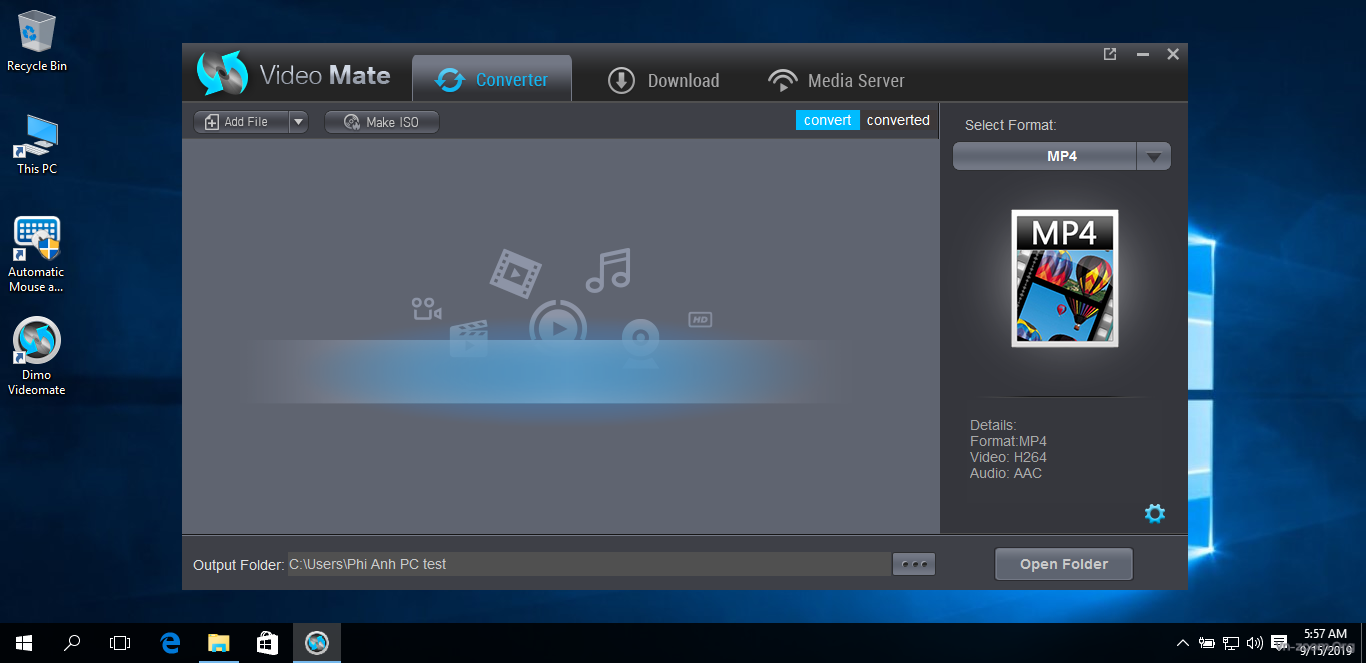Click the MP4 format preview thumbnail

(x=1064, y=278)
